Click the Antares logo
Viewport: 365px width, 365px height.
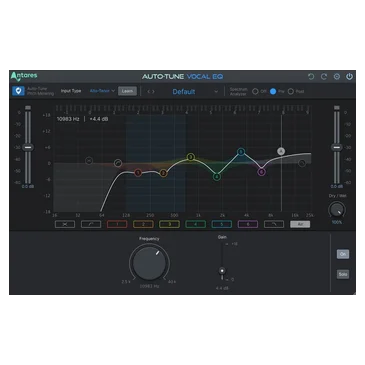pos(24,76)
